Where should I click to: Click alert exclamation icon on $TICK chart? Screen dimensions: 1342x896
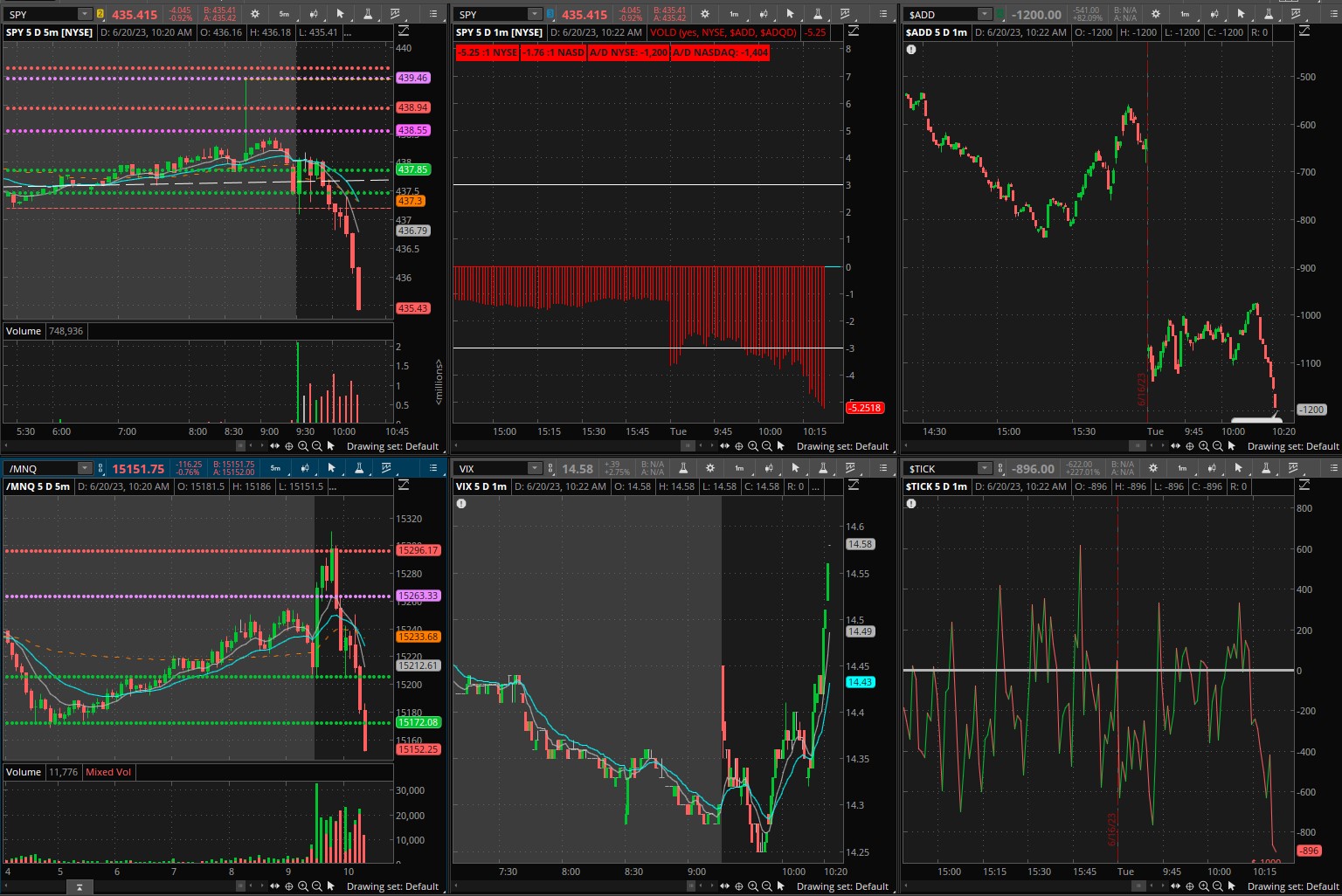[911, 504]
